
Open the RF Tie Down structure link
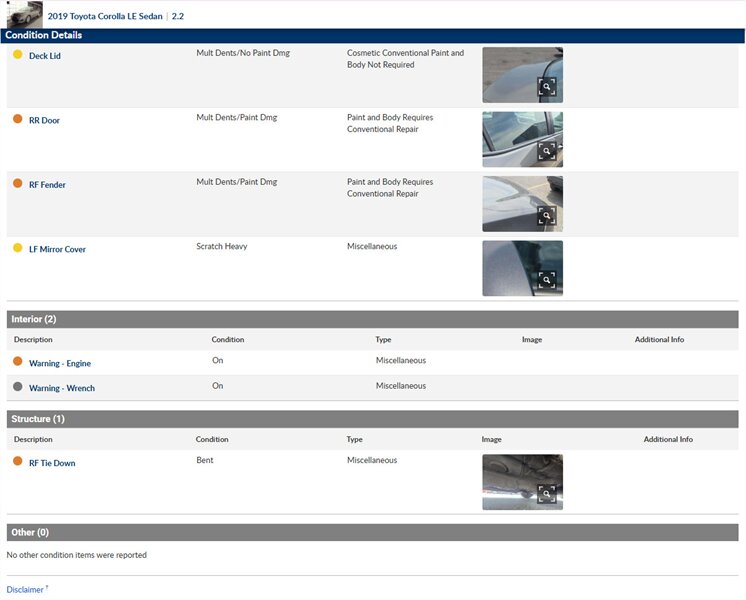tap(52, 463)
